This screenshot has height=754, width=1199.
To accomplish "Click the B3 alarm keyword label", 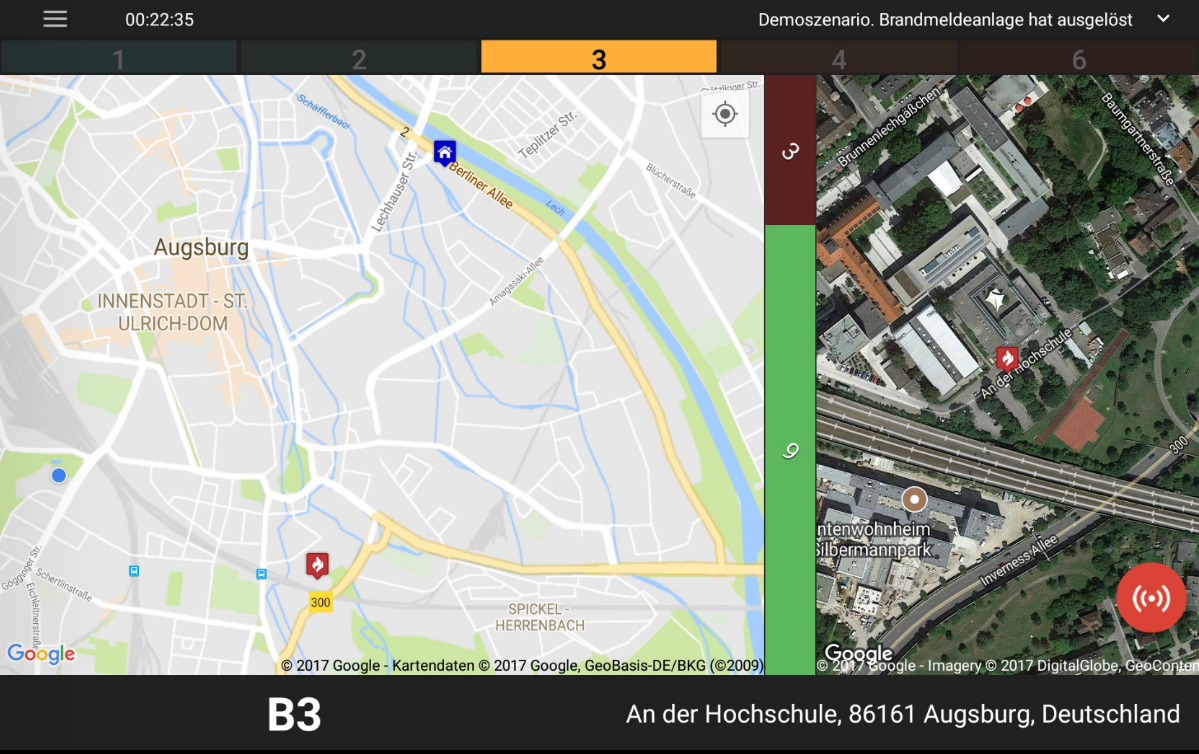I will tap(294, 715).
